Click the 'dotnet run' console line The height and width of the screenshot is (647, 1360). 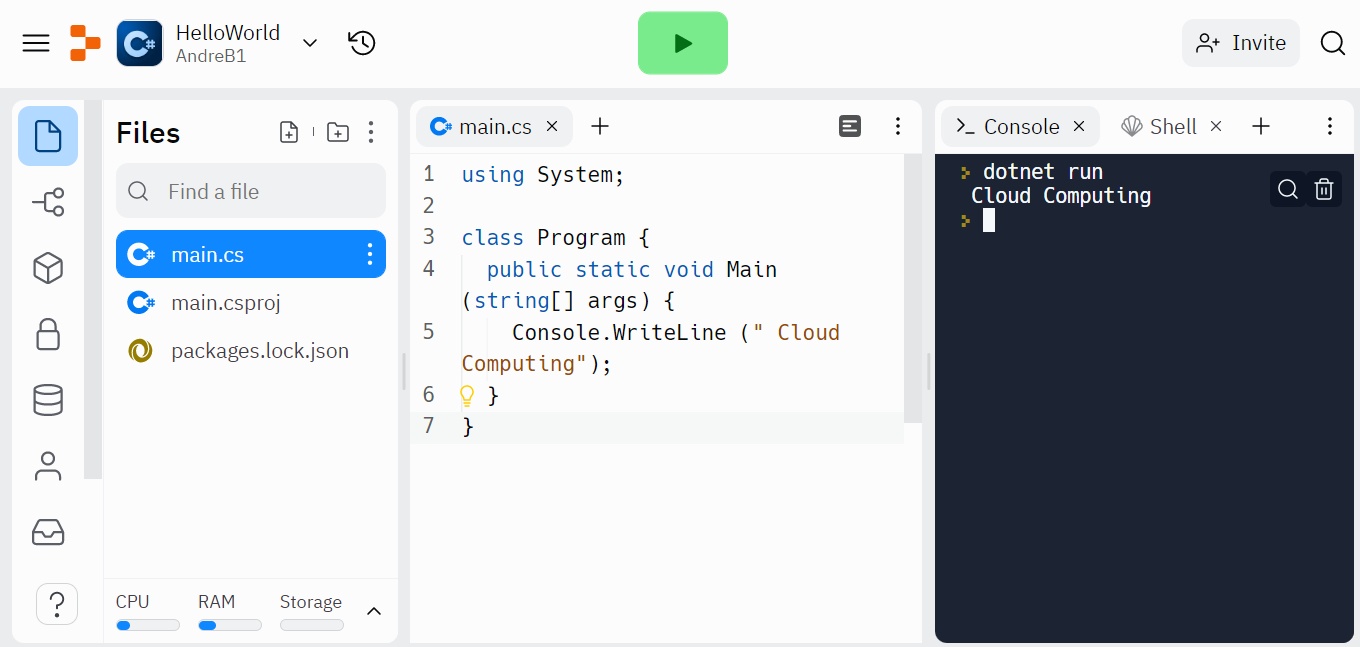(1043, 172)
